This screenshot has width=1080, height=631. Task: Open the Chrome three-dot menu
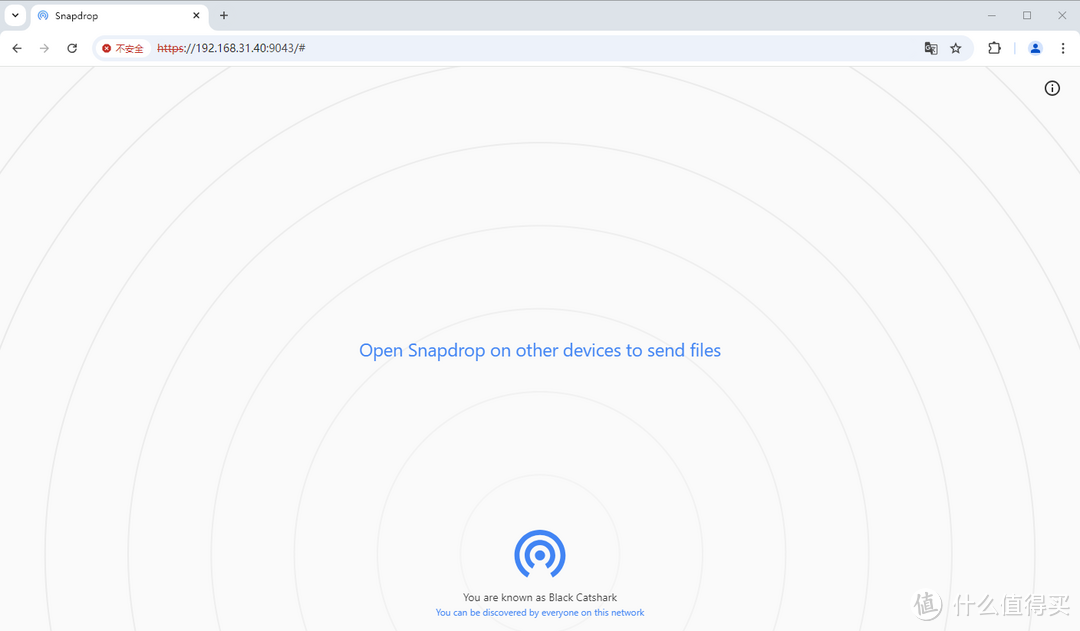(1063, 48)
